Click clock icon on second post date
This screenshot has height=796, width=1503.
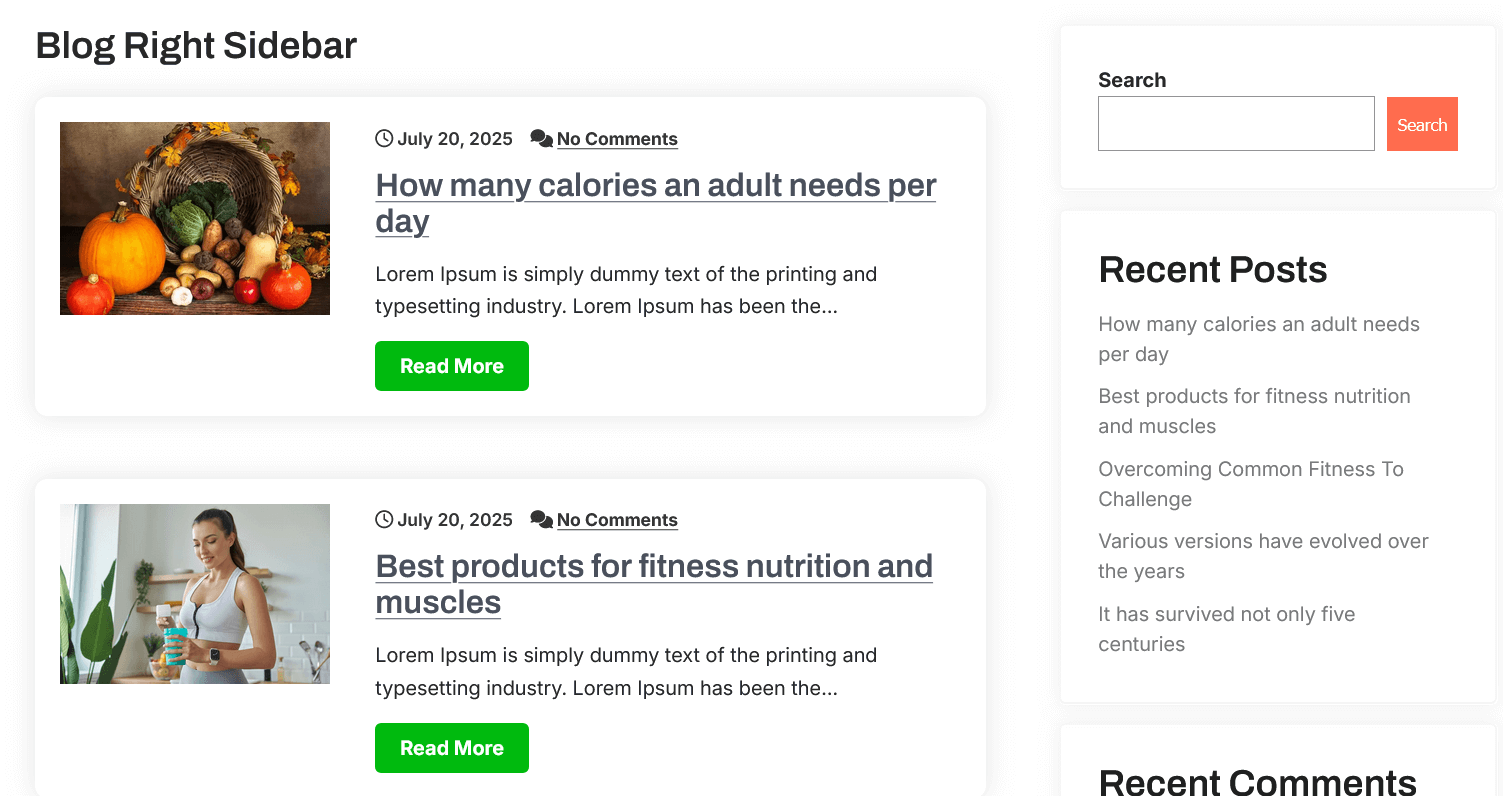click(384, 520)
